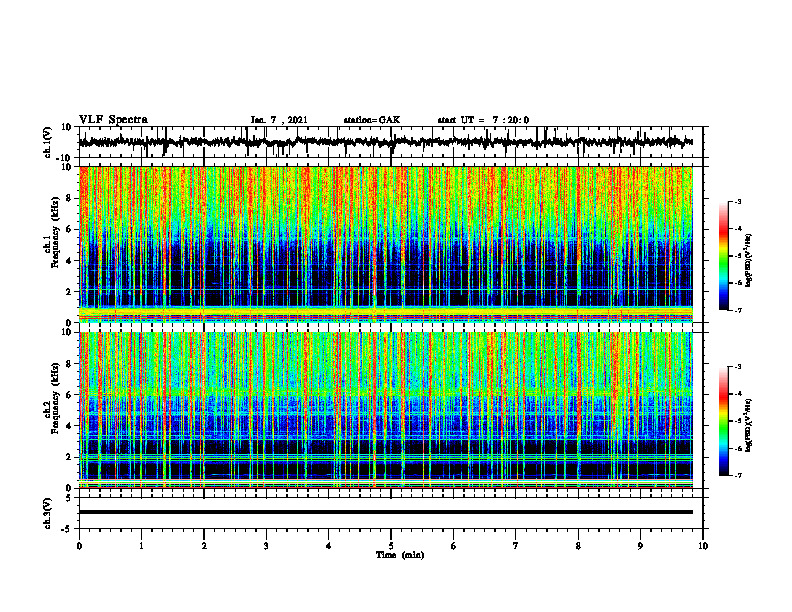Click the "VLF Spectra" plot title
The height and width of the screenshot is (612, 792).
(x=113, y=120)
